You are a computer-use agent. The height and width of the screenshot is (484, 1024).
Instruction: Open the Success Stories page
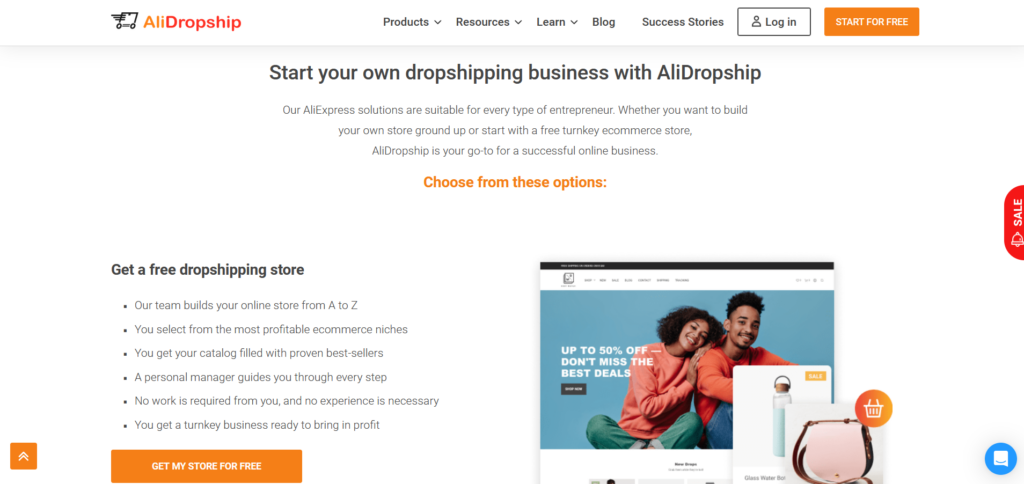click(x=682, y=22)
